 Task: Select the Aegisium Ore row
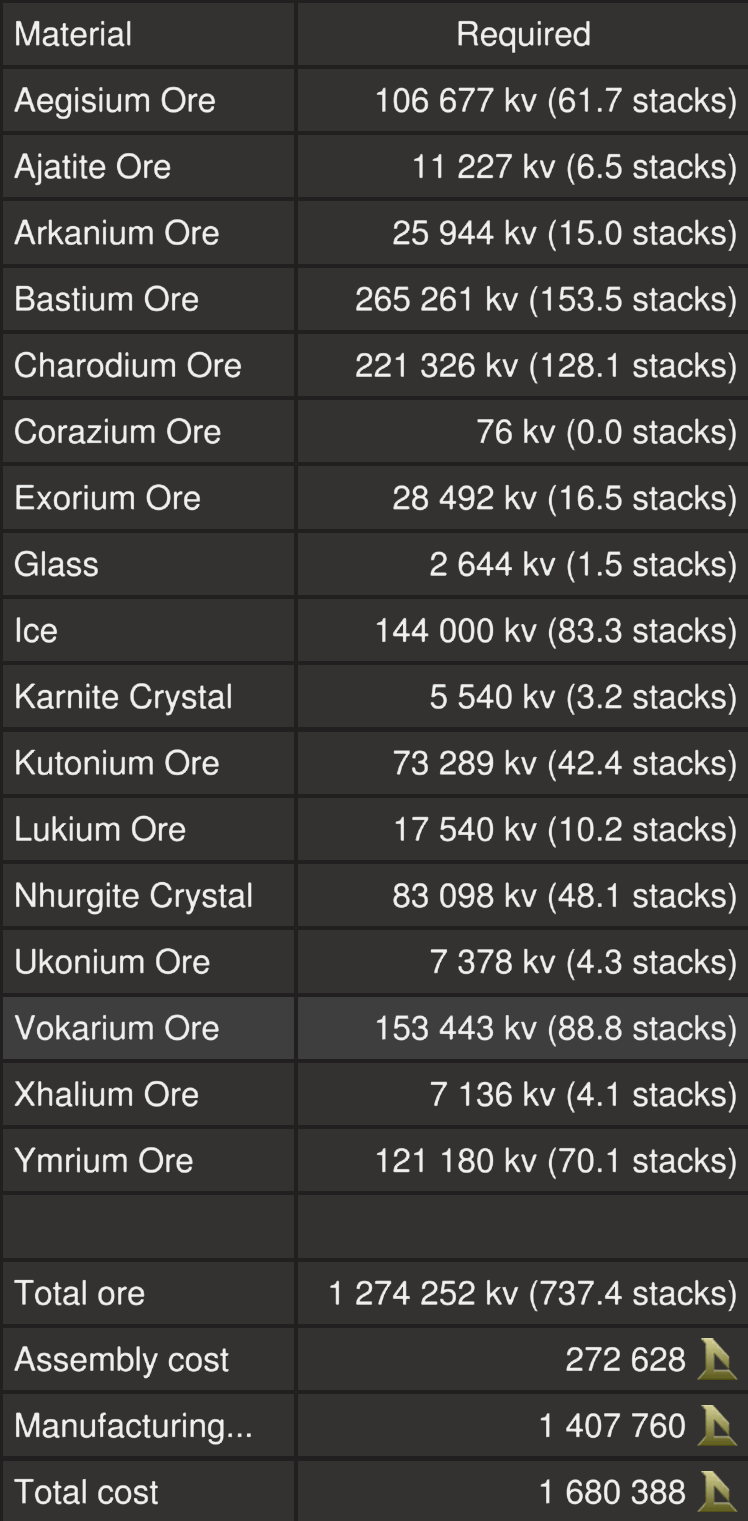coord(115,101)
